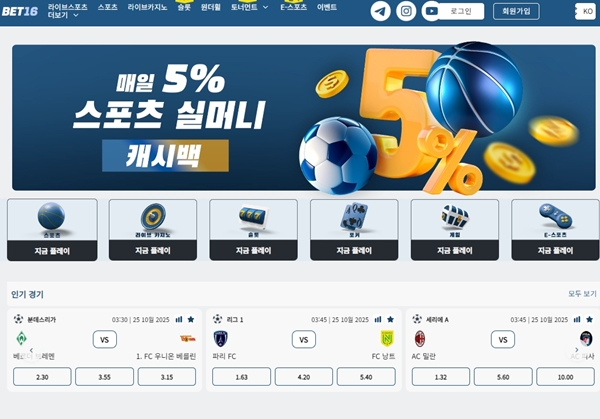Open the Instagram icon in header
Image resolution: width=600 pixels, height=419 pixels.
pos(406,11)
